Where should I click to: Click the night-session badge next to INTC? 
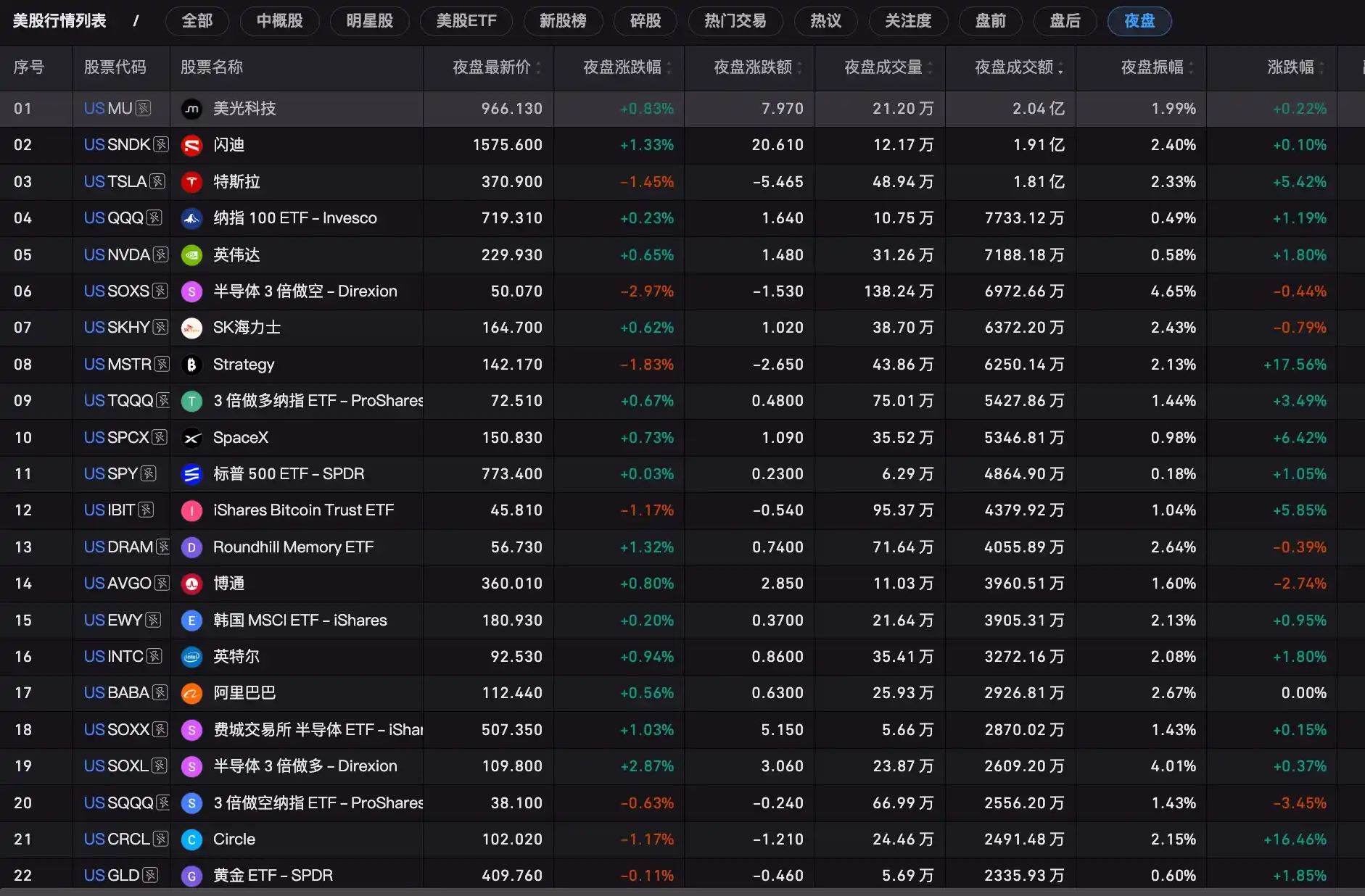pos(154,657)
